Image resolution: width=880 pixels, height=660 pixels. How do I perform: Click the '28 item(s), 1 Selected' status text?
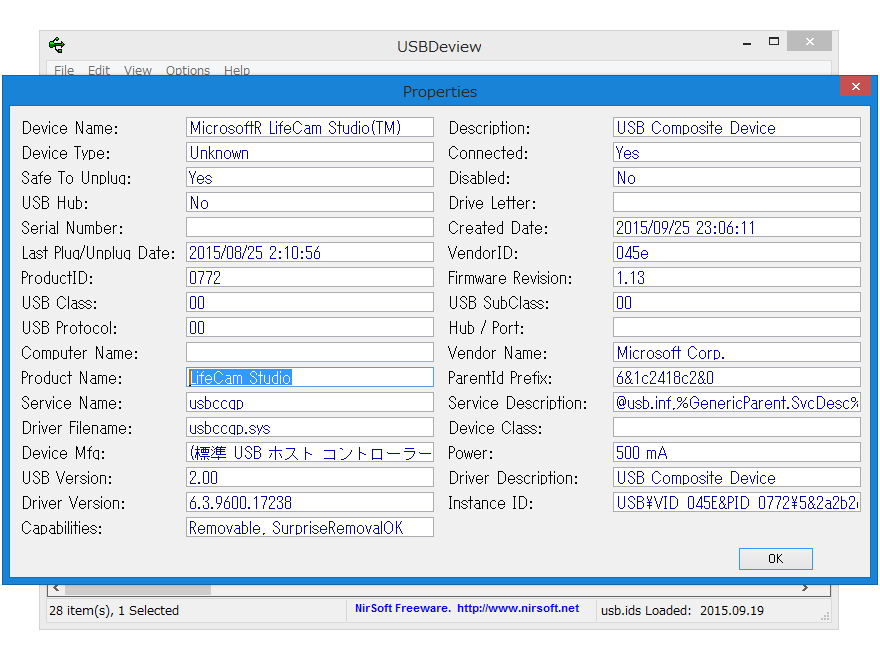pyautogui.click(x=114, y=611)
